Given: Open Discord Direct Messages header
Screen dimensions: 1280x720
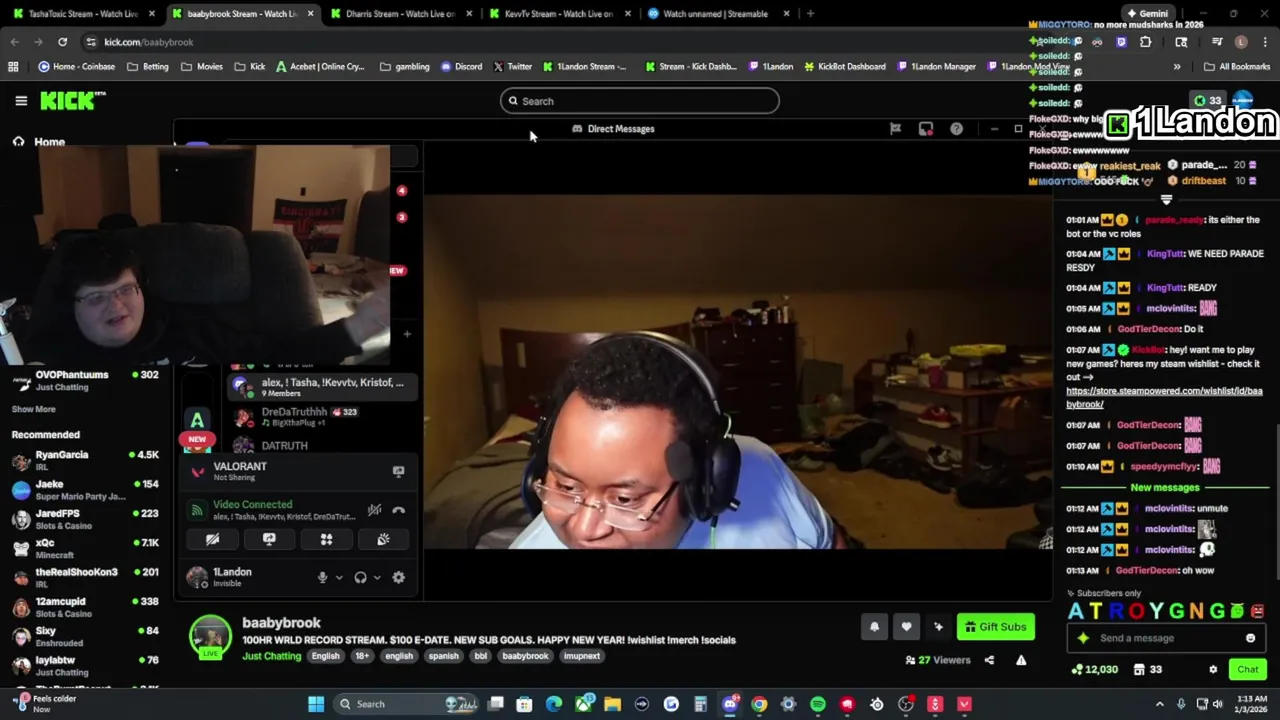Looking at the screenshot, I should click(613, 129).
